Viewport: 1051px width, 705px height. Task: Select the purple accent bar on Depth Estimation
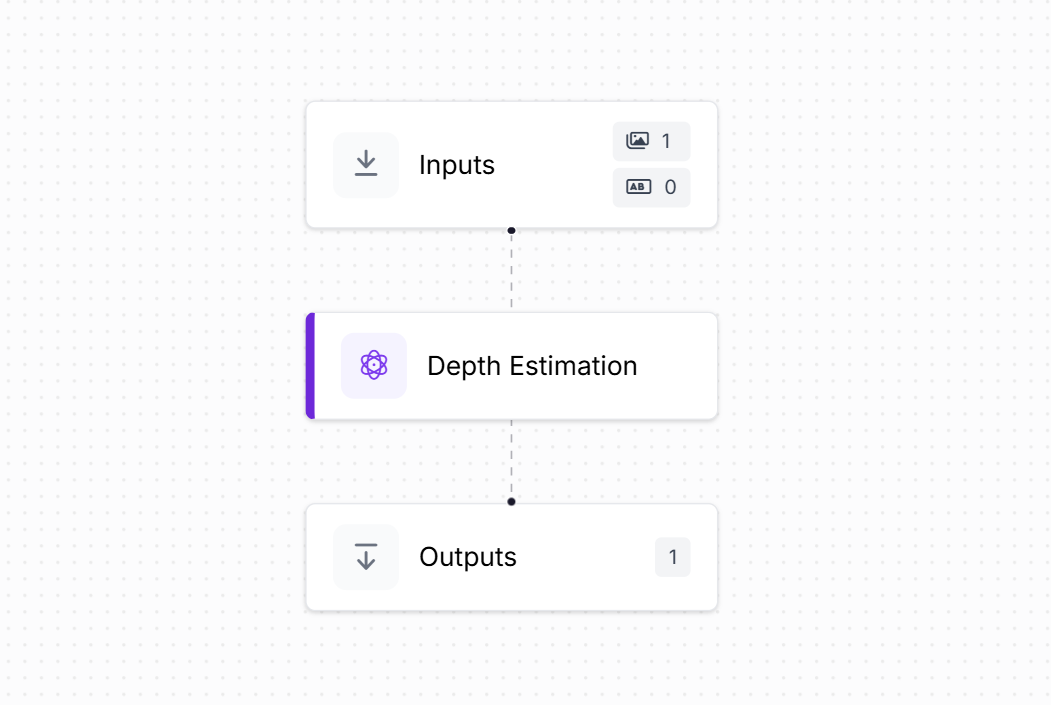(x=309, y=366)
